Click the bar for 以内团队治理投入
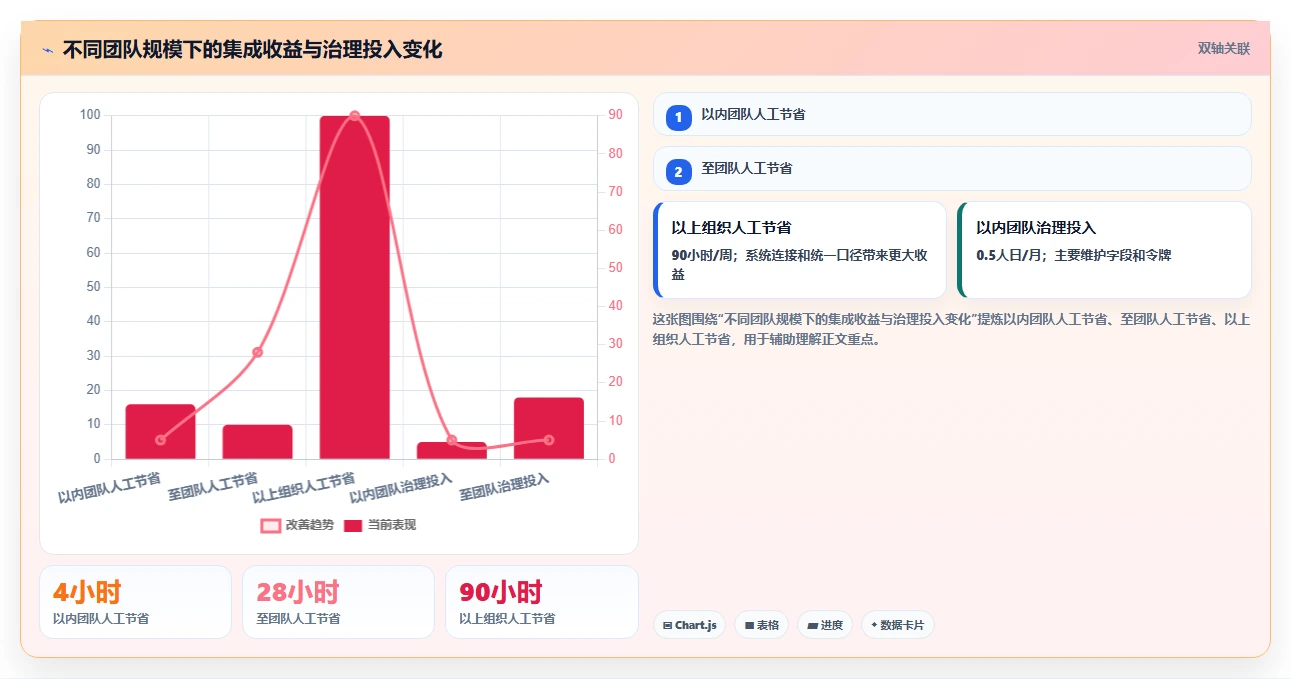The height and width of the screenshot is (679, 1291). coord(452,450)
